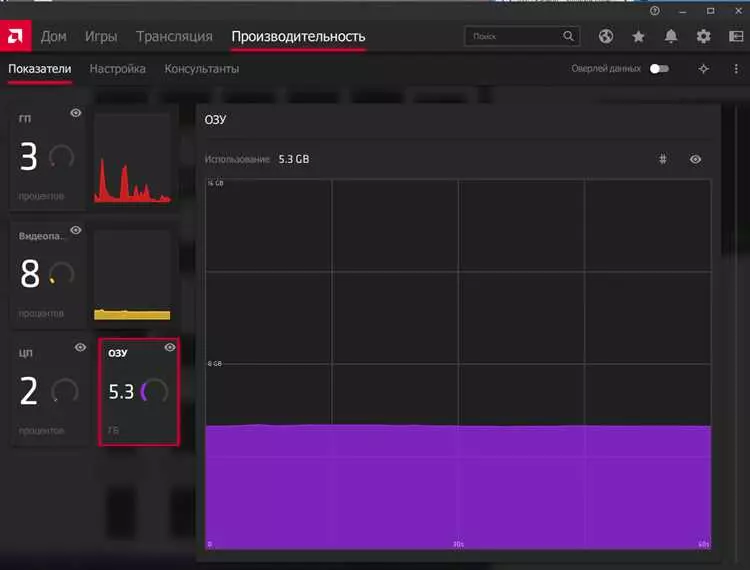Click the search magnifier icon
Screen dimensions: 750x570
click(x=568, y=36)
